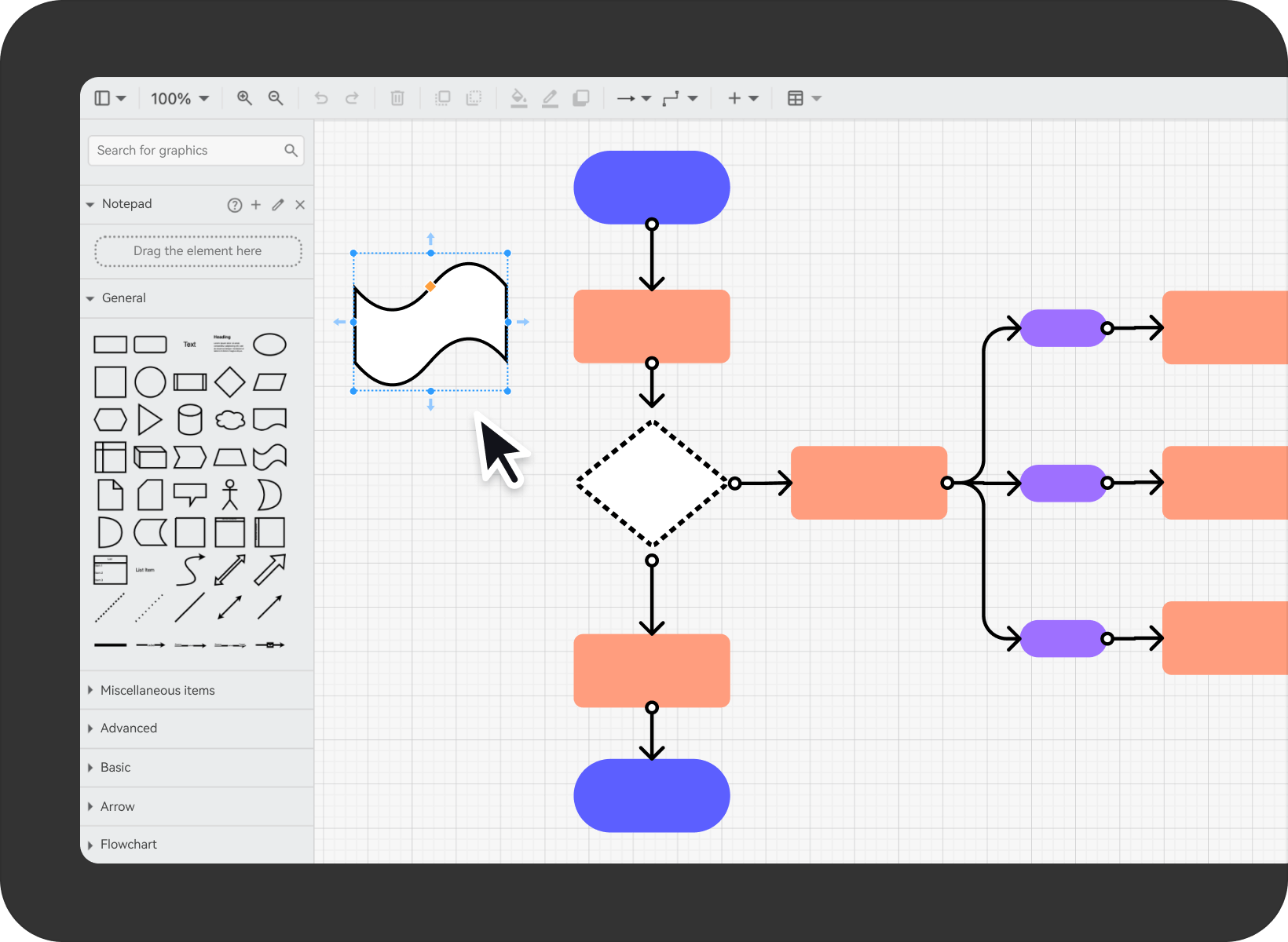Open the table insert dropdown
This screenshot has width=1288, height=942.
click(x=804, y=99)
